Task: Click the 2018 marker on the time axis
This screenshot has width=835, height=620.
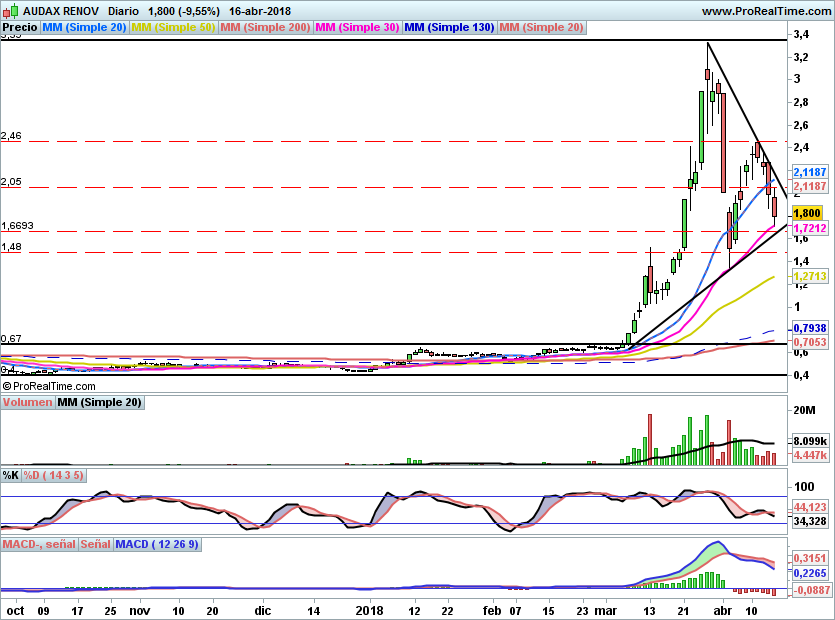Action: pos(370,609)
